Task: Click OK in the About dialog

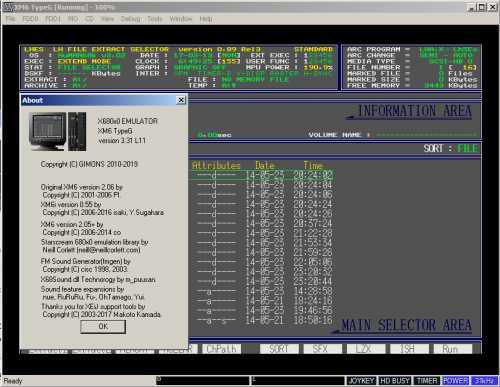Action: point(103,327)
